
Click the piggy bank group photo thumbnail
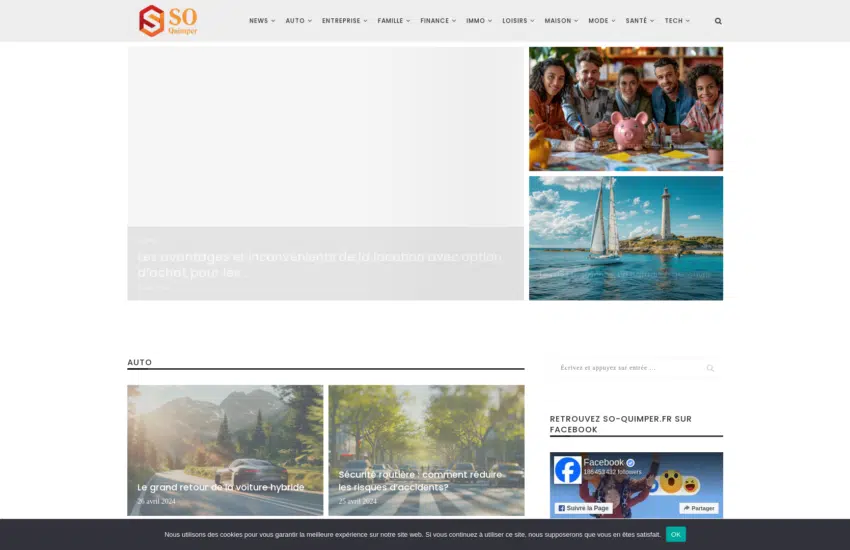tap(625, 108)
